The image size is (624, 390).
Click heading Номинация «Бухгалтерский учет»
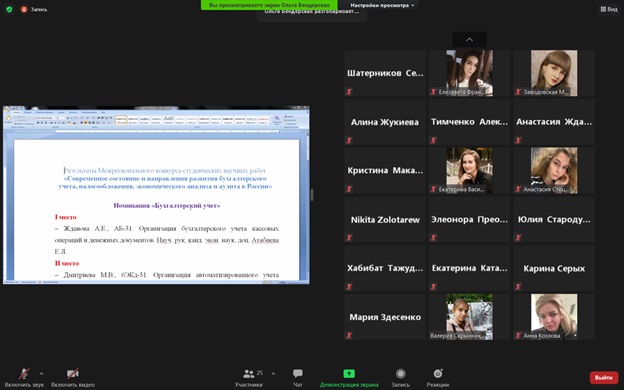point(167,205)
